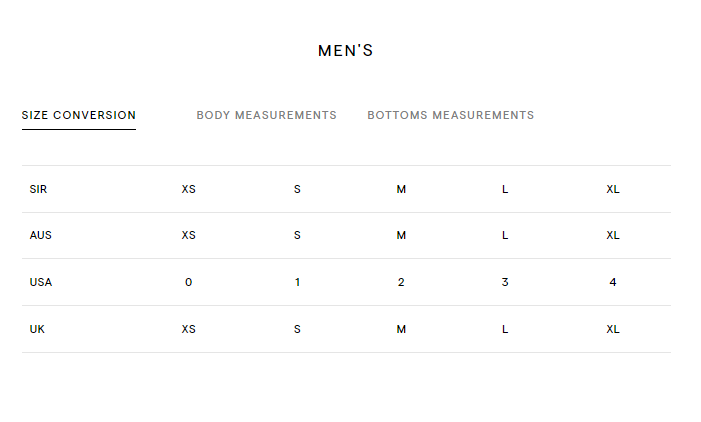This screenshot has width=701, height=422.
Task: Click XL in the UK row
Action: pyautogui.click(x=613, y=329)
